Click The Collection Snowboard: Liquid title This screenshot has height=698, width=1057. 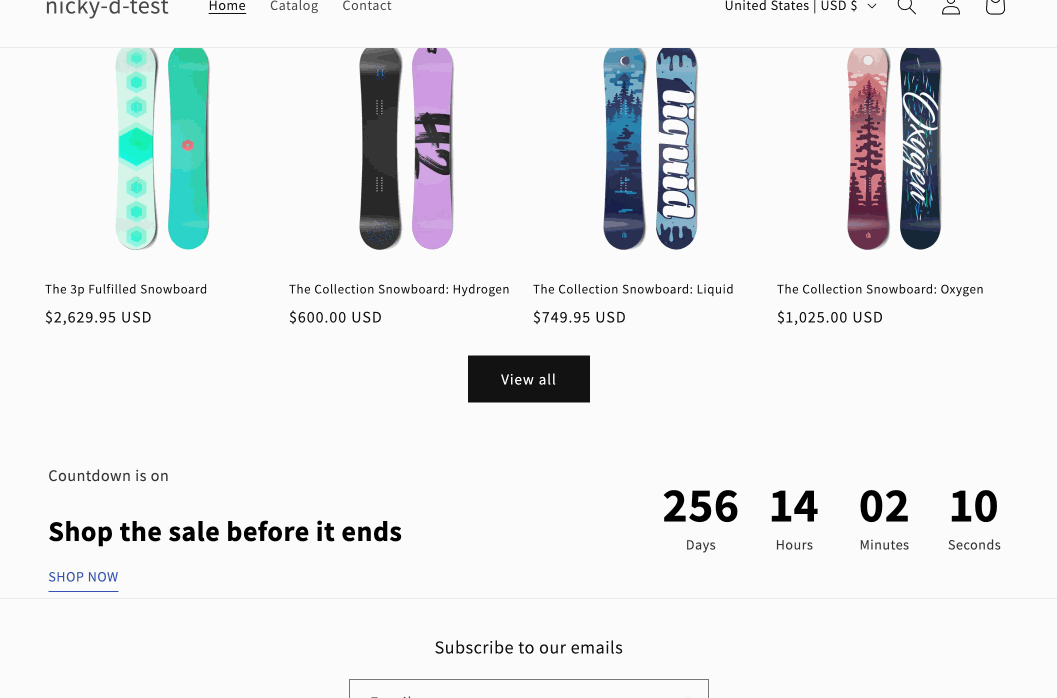tap(633, 289)
